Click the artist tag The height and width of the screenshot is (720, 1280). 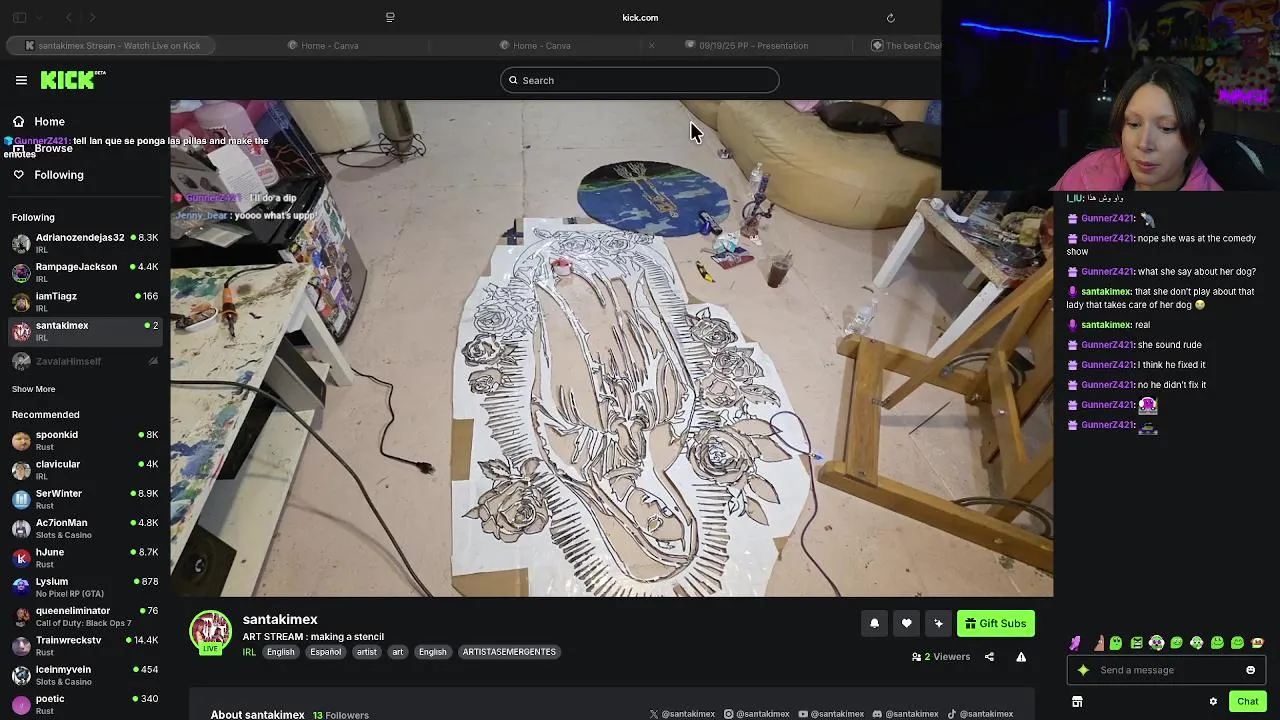[367, 652]
